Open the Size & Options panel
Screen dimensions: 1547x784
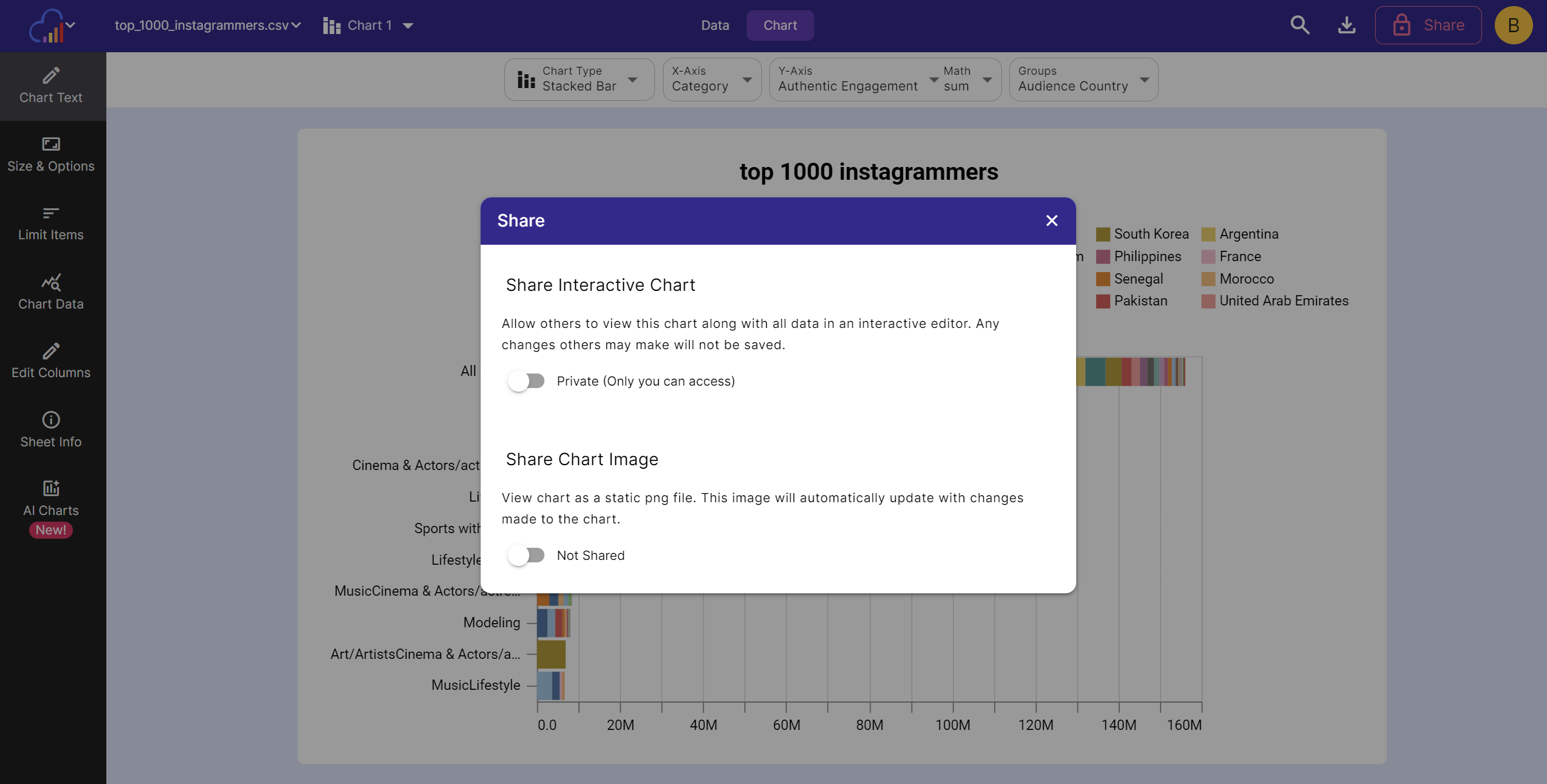point(51,154)
